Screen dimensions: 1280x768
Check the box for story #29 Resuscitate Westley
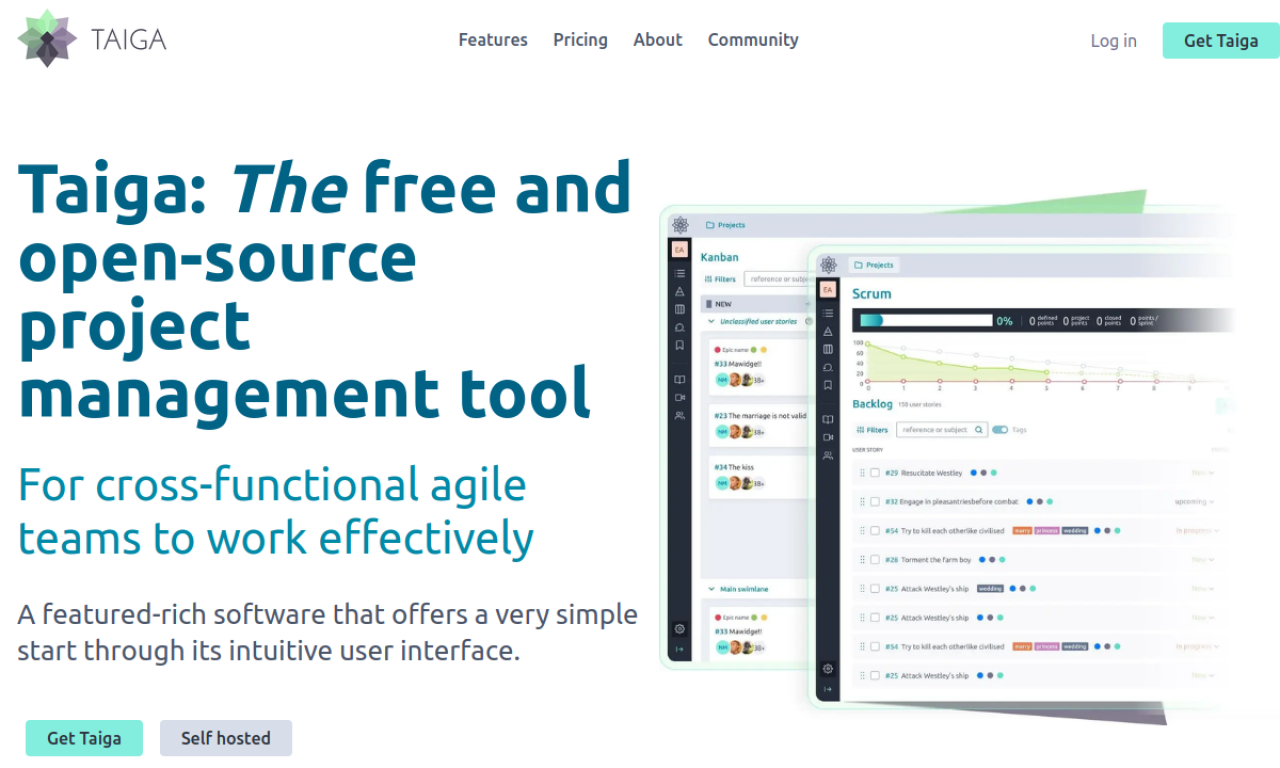[874, 473]
